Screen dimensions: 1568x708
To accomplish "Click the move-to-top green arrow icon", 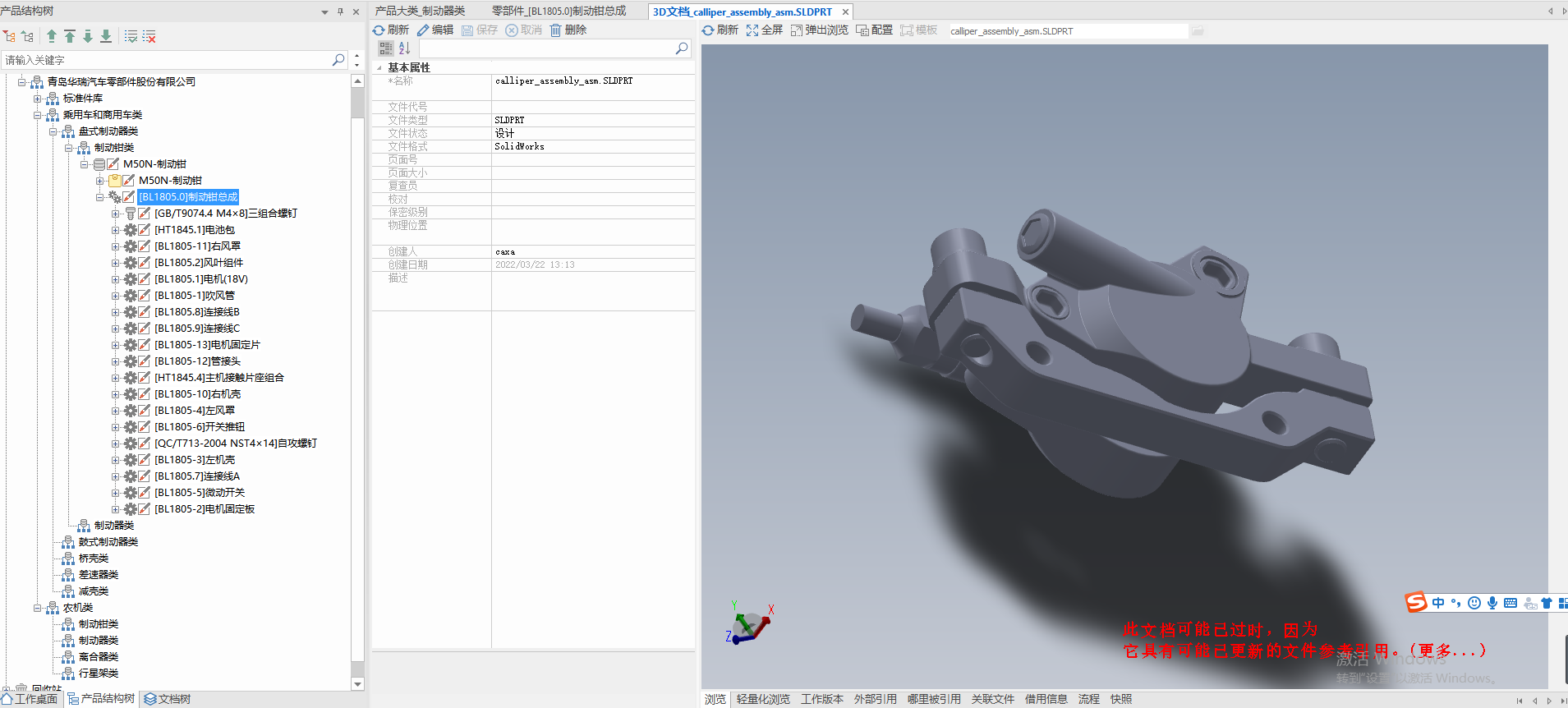I will click(x=70, y=36).
